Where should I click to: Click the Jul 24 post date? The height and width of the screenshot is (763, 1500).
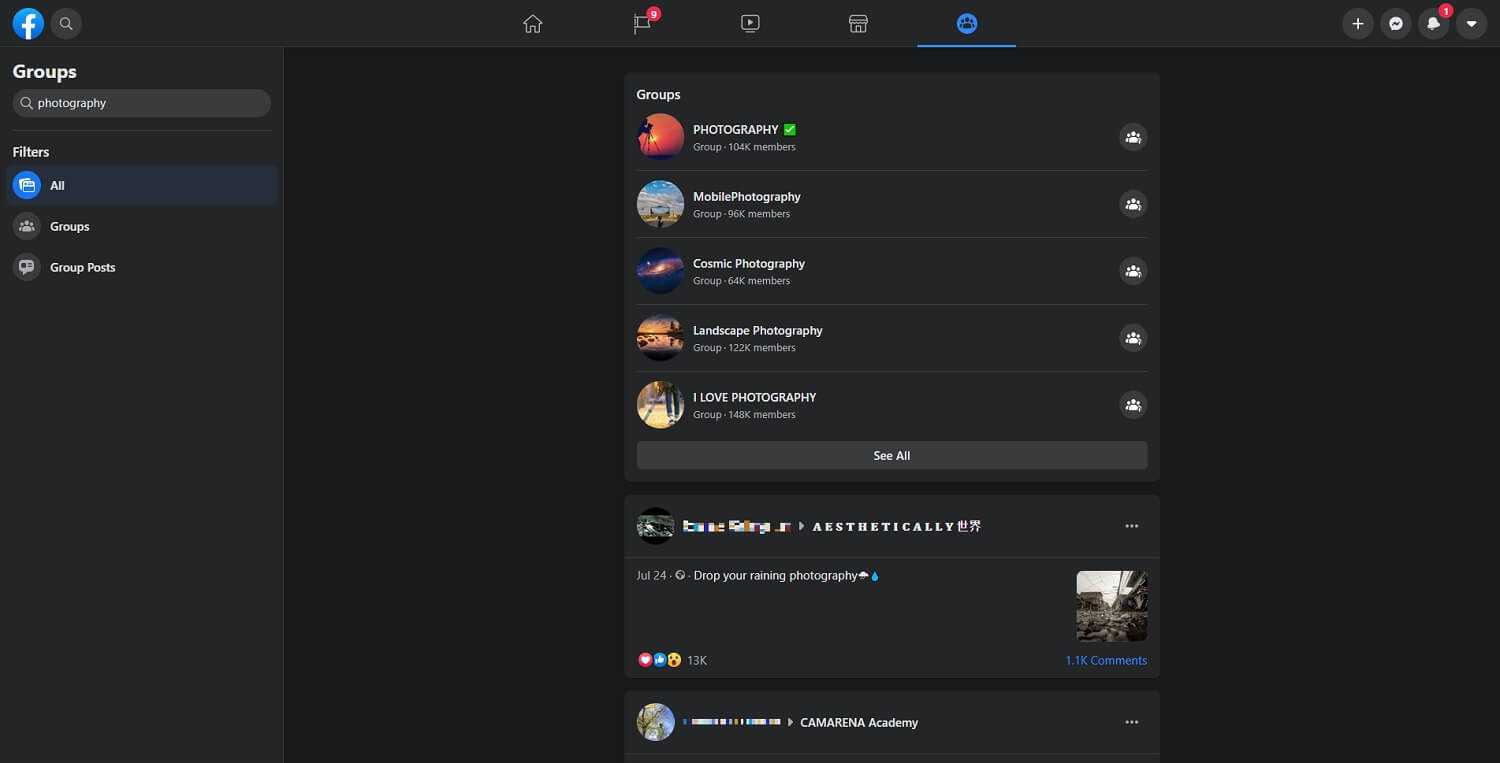point(651,576)
